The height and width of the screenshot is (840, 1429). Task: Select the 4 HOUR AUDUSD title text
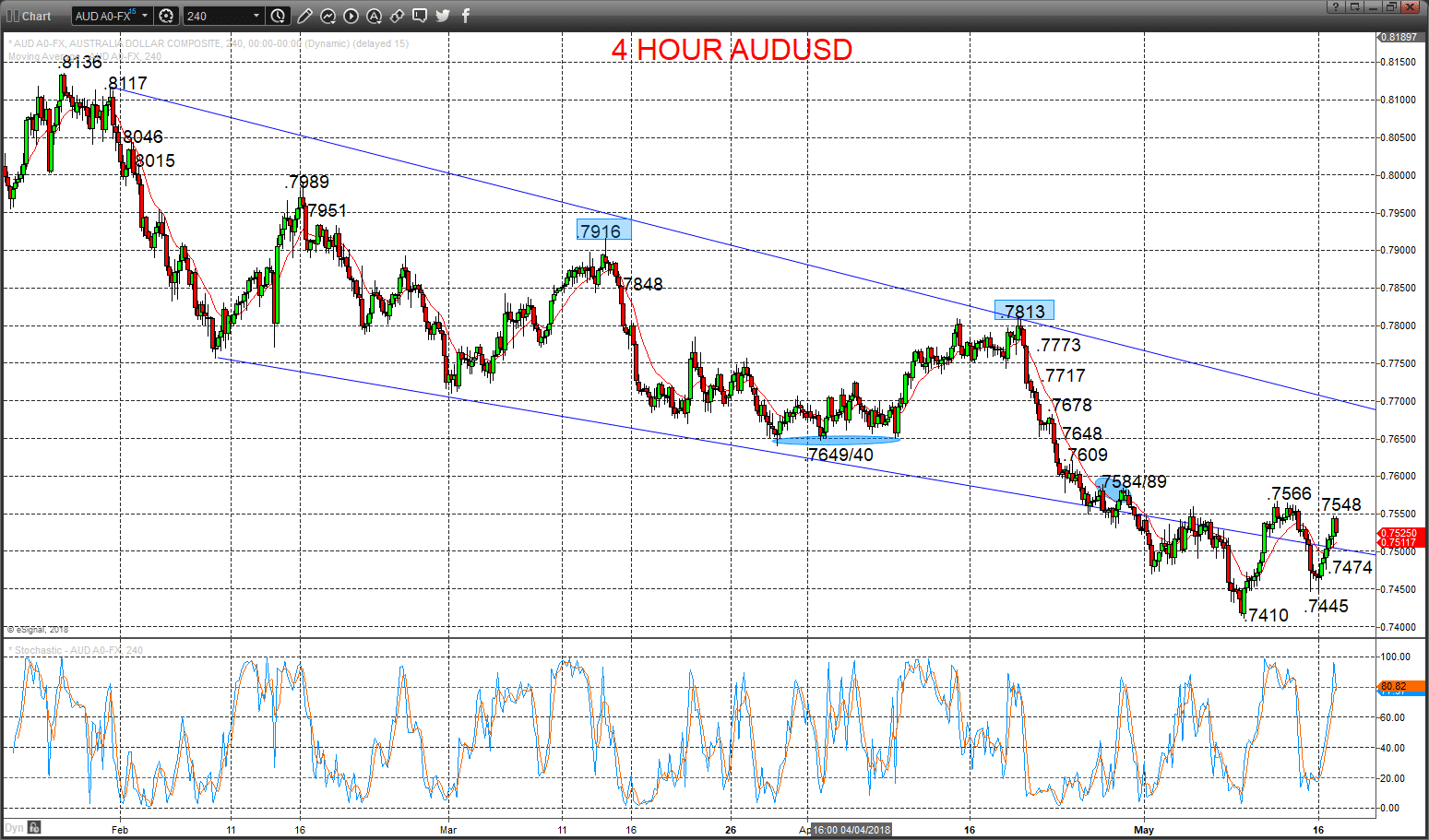732,50
